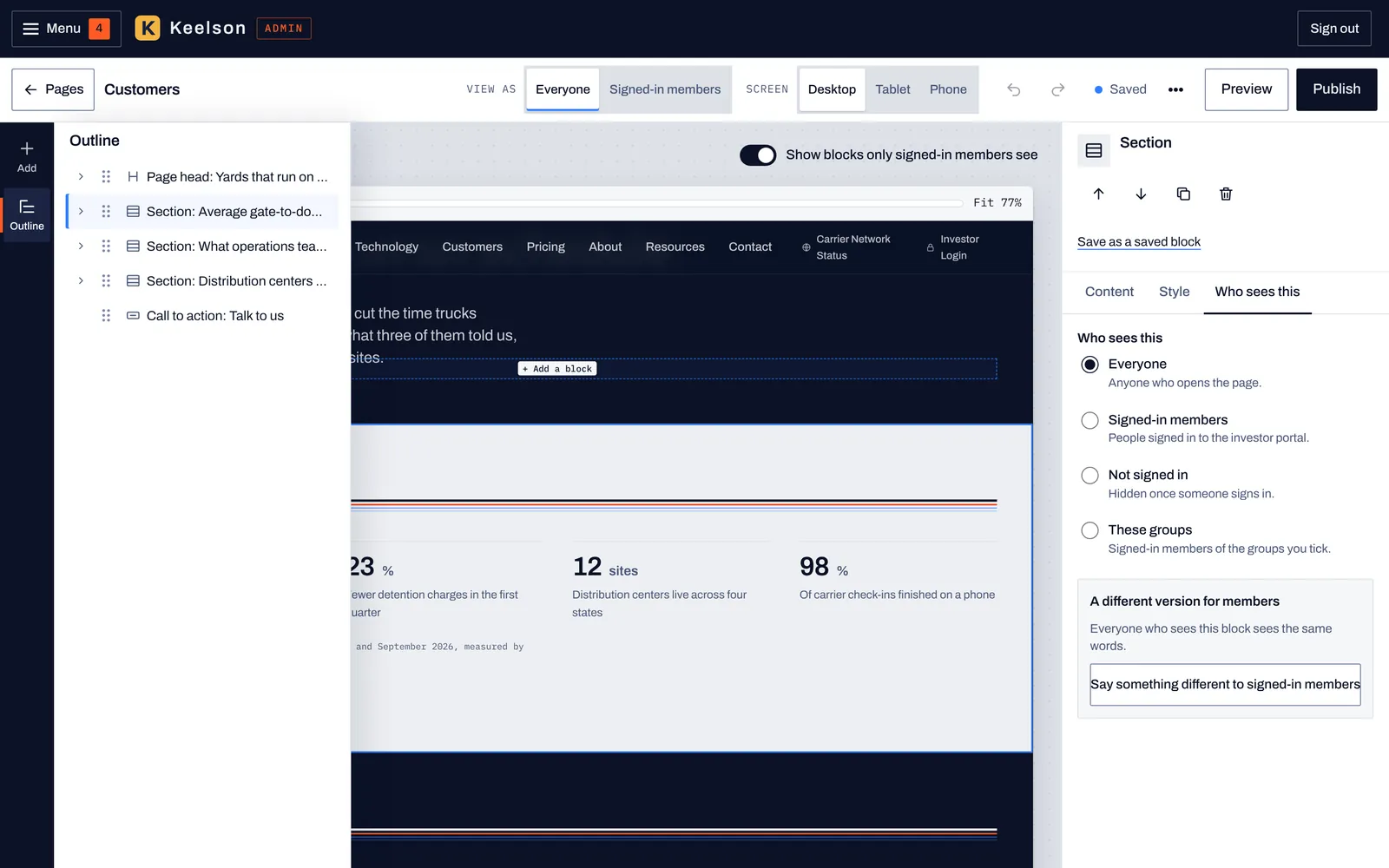Grab drag handle of Page head row

106,176
